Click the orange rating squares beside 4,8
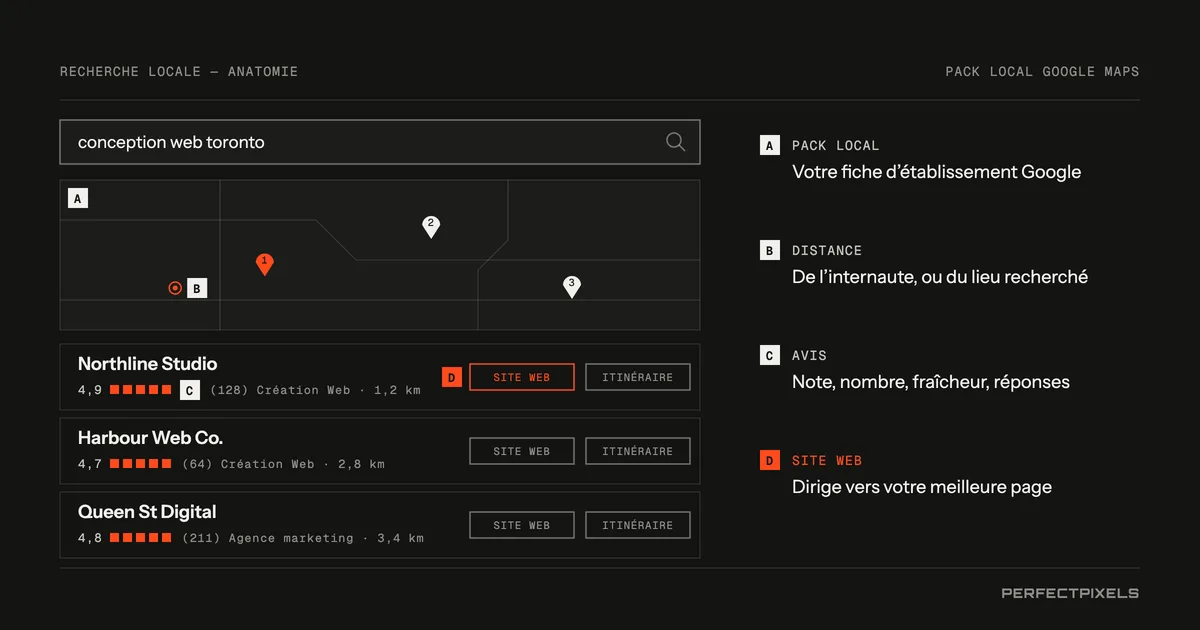 (x=141, y=538)
